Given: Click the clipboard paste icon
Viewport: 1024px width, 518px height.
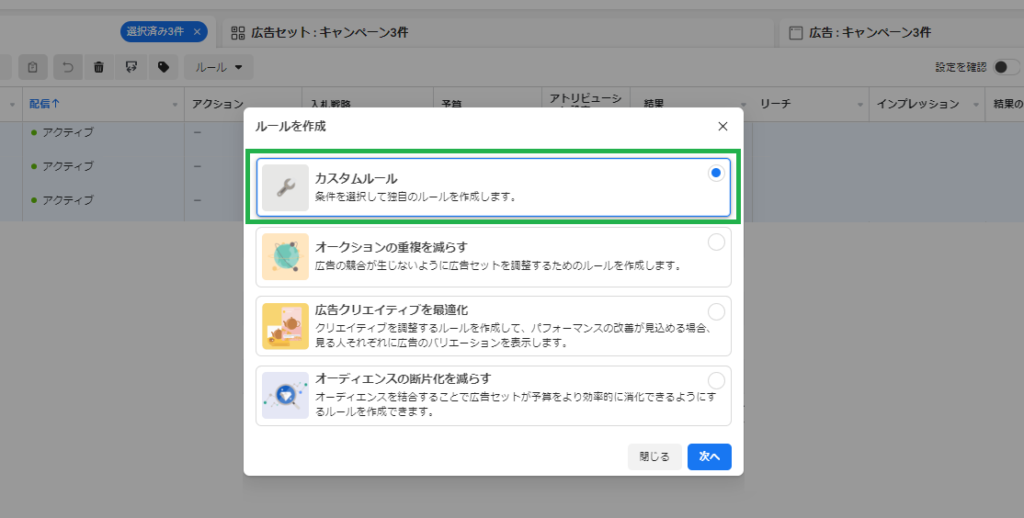Looking at the screenshot, I should click(x=33, y=67).
